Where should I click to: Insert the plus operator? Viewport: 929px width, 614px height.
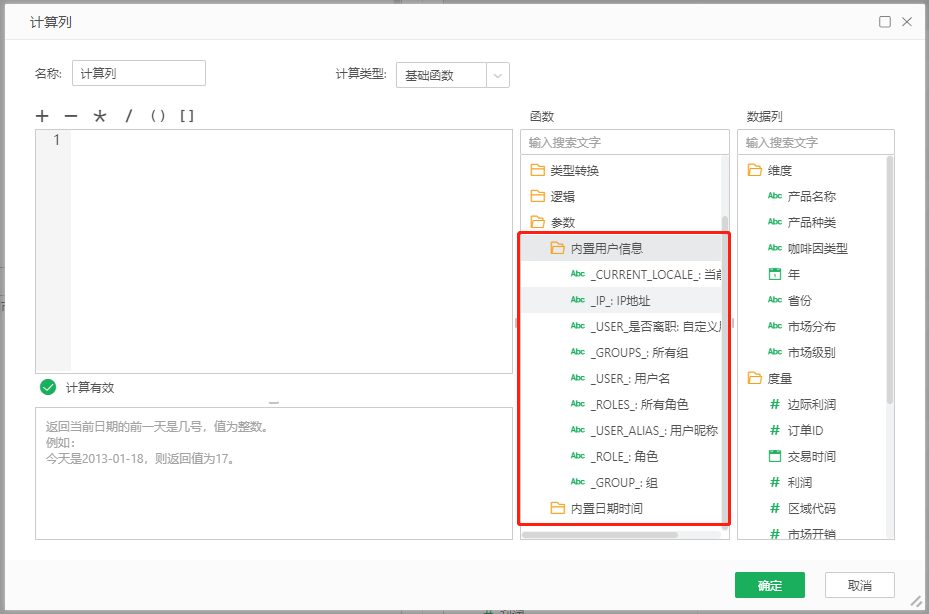[41, 116]
